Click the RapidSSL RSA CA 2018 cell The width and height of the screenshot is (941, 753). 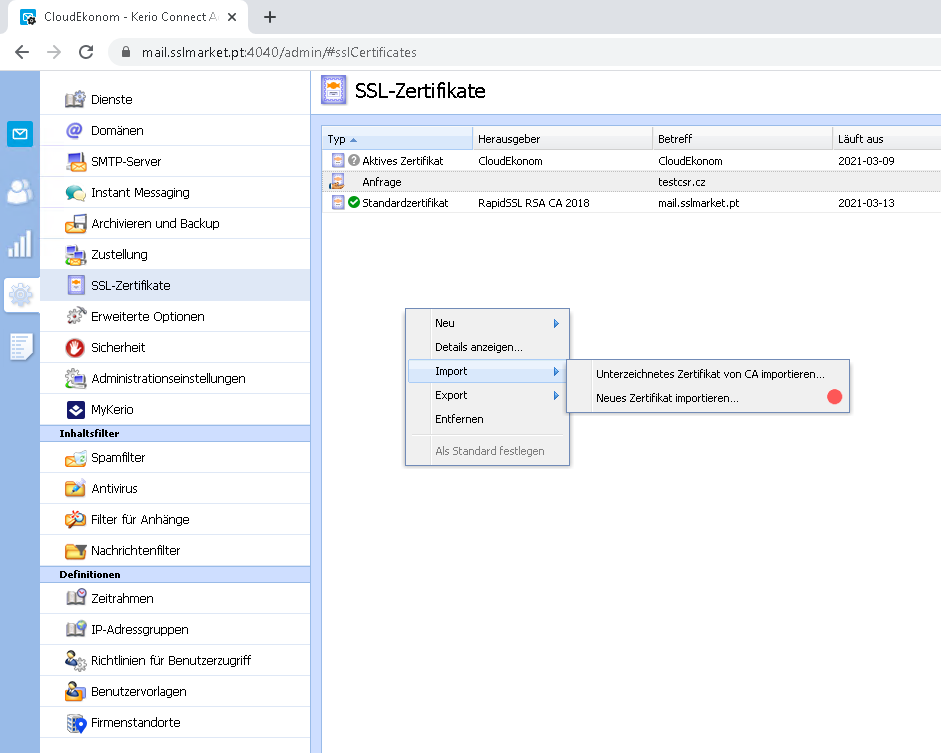pos(534,203)
